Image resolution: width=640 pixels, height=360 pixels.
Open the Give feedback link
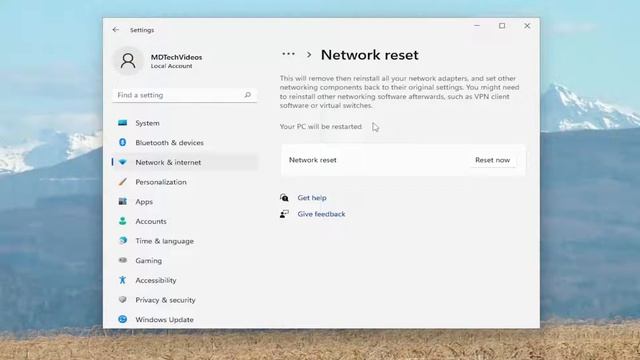(x=321, y=214)
